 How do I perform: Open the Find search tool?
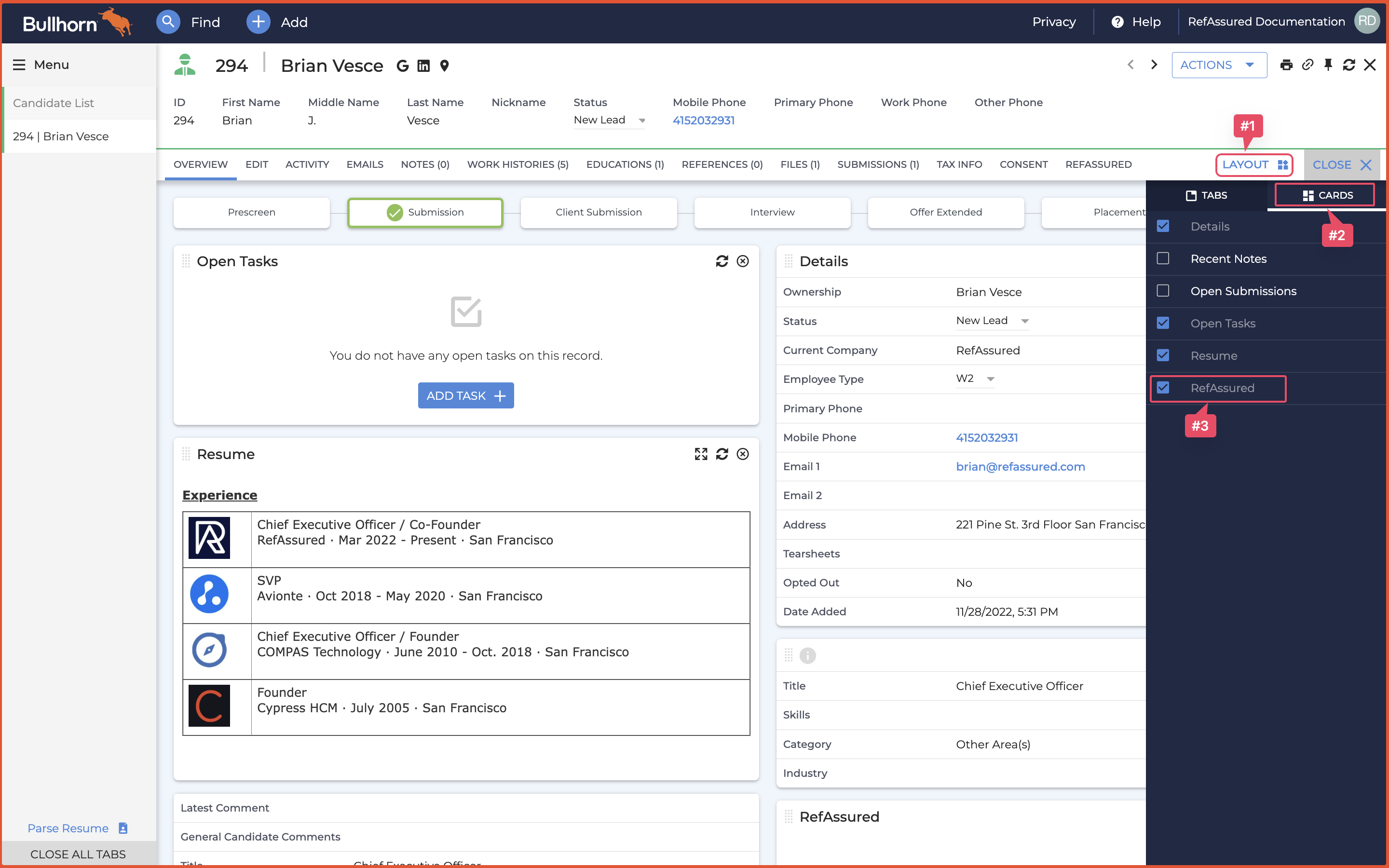pyautogui.click(x=168, y=22)
